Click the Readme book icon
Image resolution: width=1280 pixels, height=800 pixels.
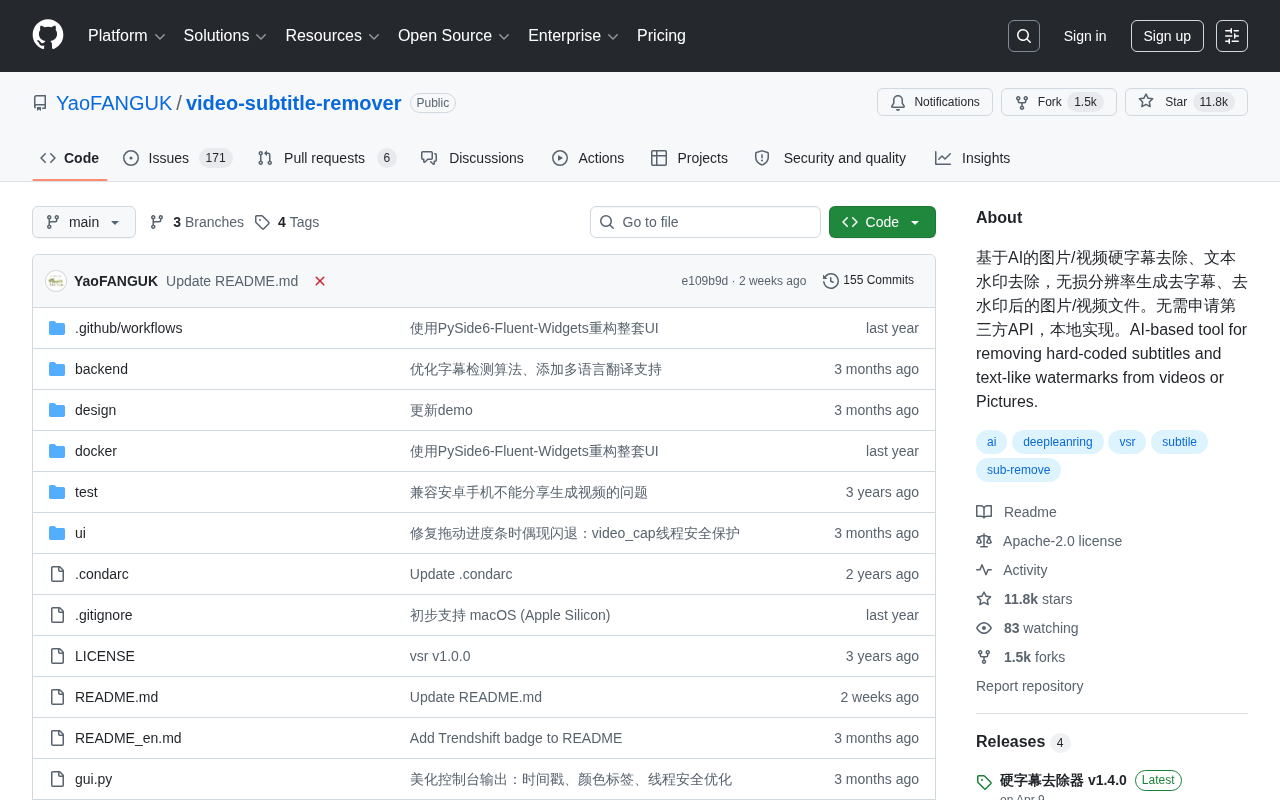point(984,512)
